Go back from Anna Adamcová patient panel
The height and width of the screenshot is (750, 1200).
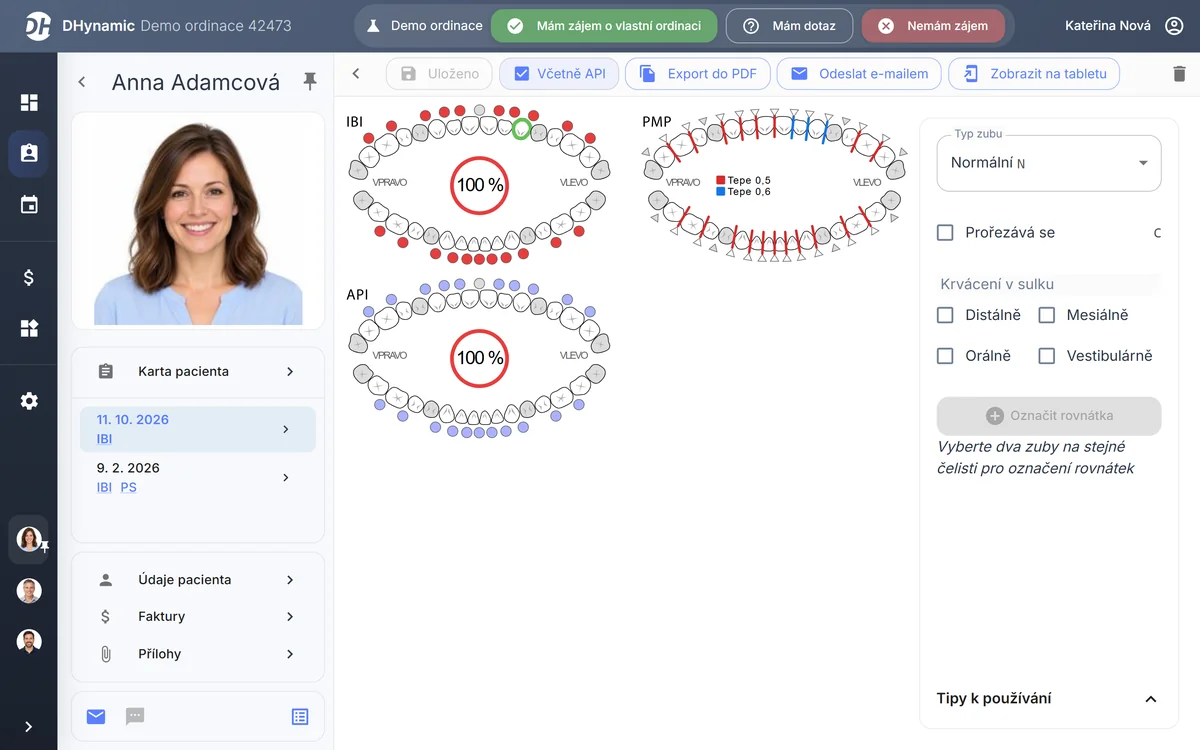point(82,82)
